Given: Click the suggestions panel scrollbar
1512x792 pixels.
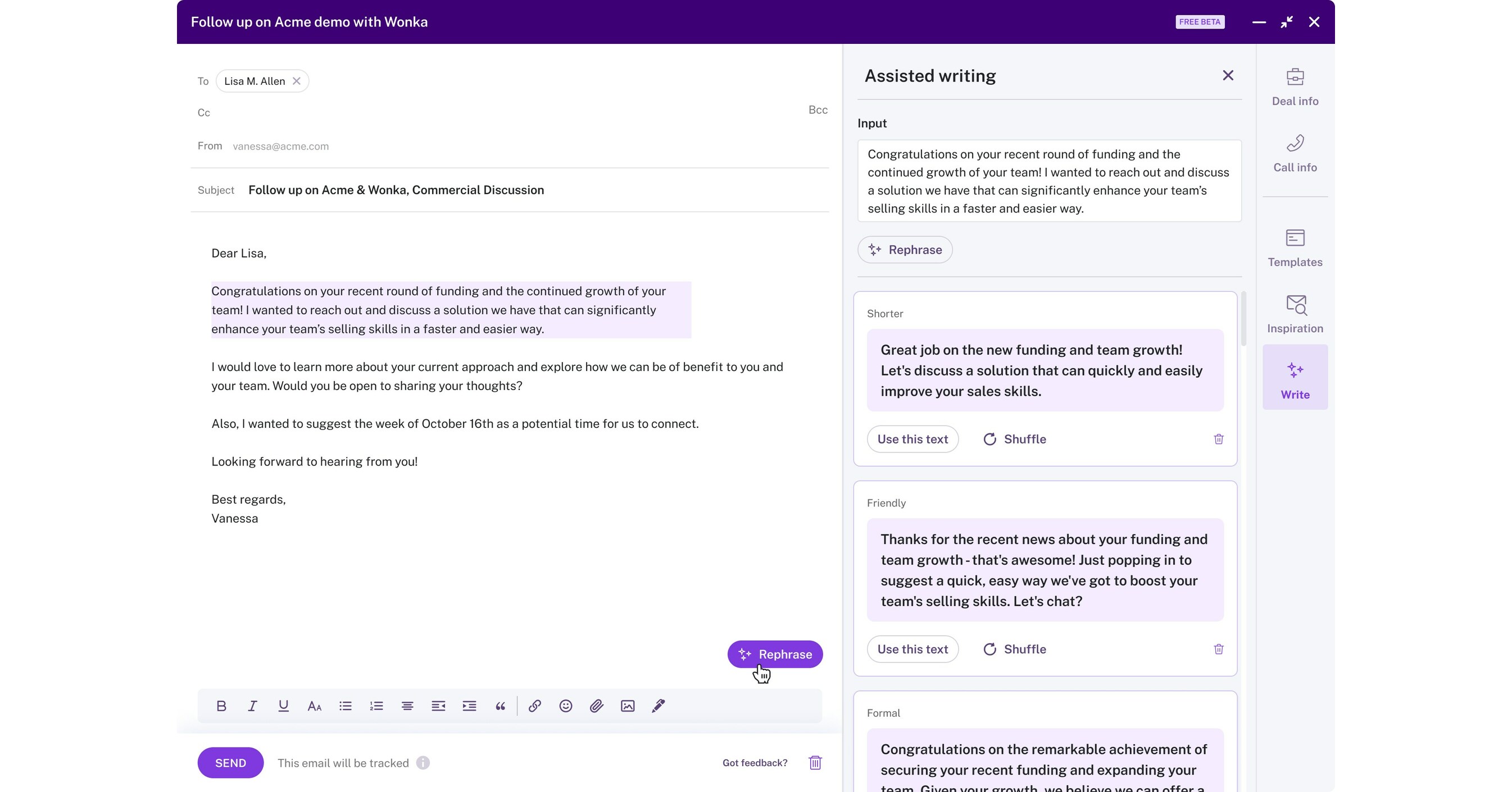Looking at the screenshot, I should tap(1244, 319).
